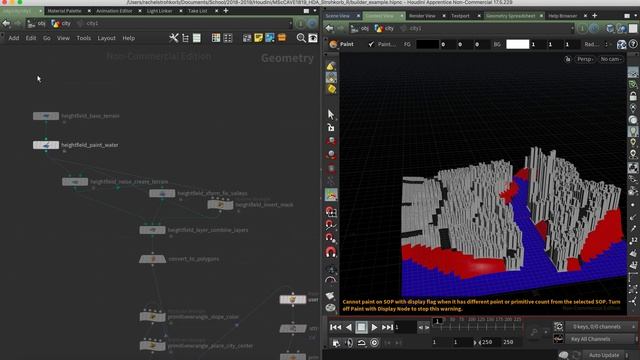Click the orange briefcase icon in network toolbar

pos(282,38)
